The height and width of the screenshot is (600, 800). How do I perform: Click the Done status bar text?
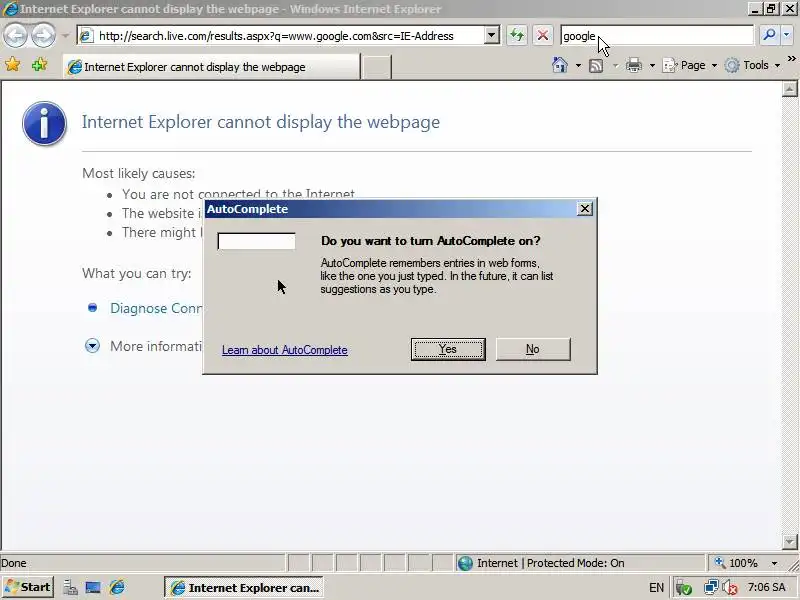pos(14,563)
